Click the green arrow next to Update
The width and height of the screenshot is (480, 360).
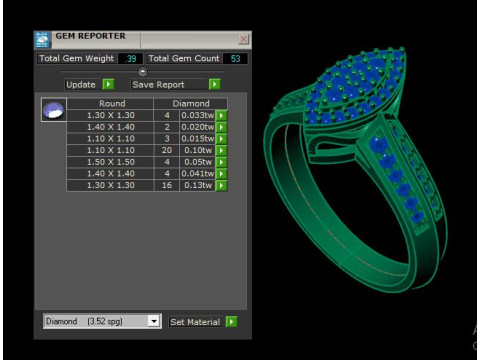pyautogui.click(x=108, y=84)
